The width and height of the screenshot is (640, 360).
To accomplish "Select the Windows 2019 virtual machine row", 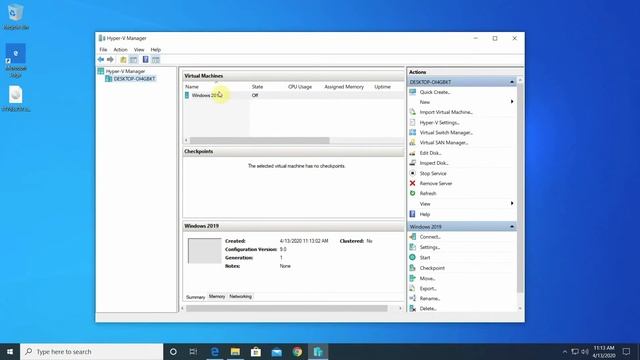I will pyautogui.click(x=293, y=95).
